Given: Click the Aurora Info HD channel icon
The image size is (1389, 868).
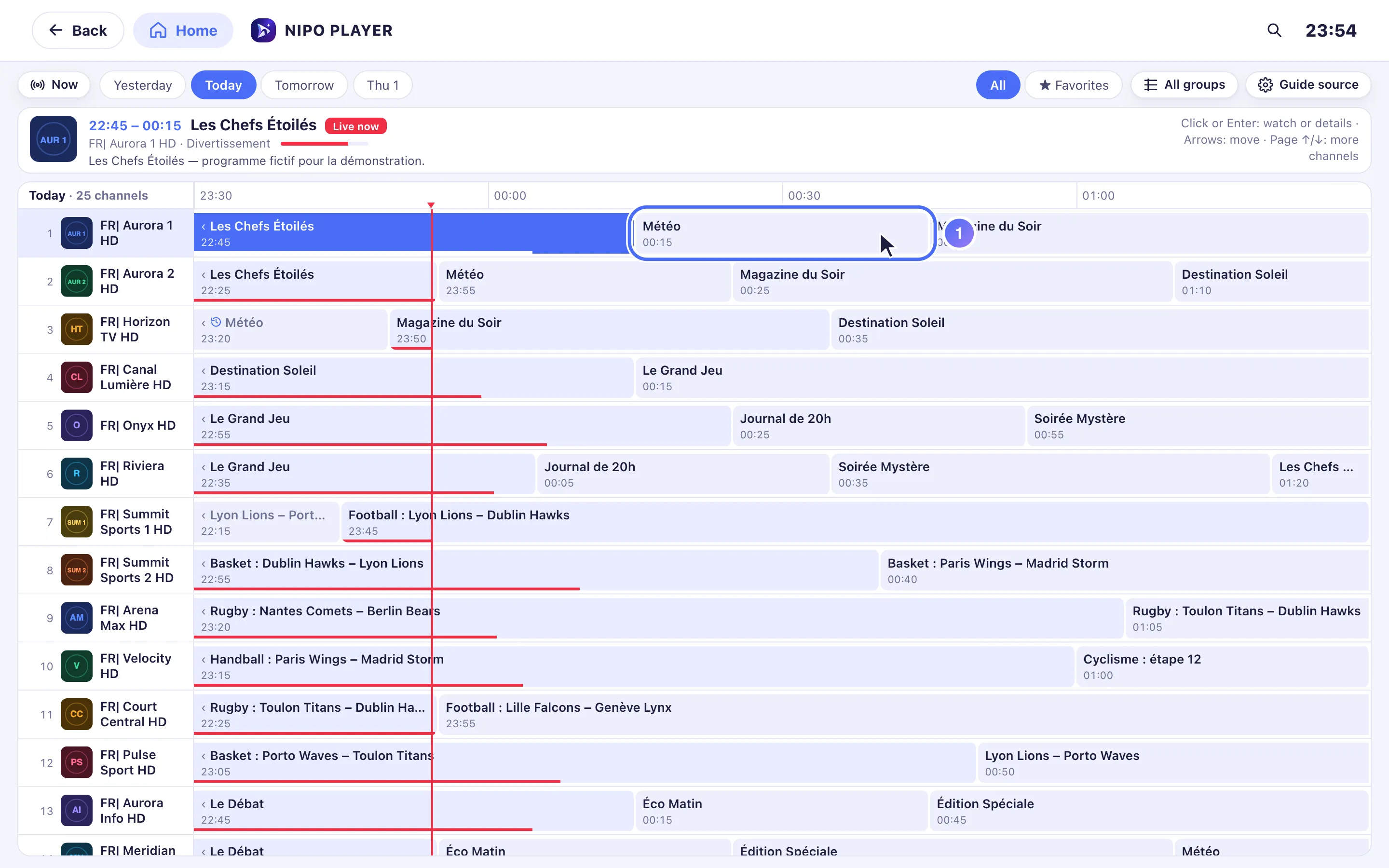Looking at the screenshot, I should tap(76, 811).
